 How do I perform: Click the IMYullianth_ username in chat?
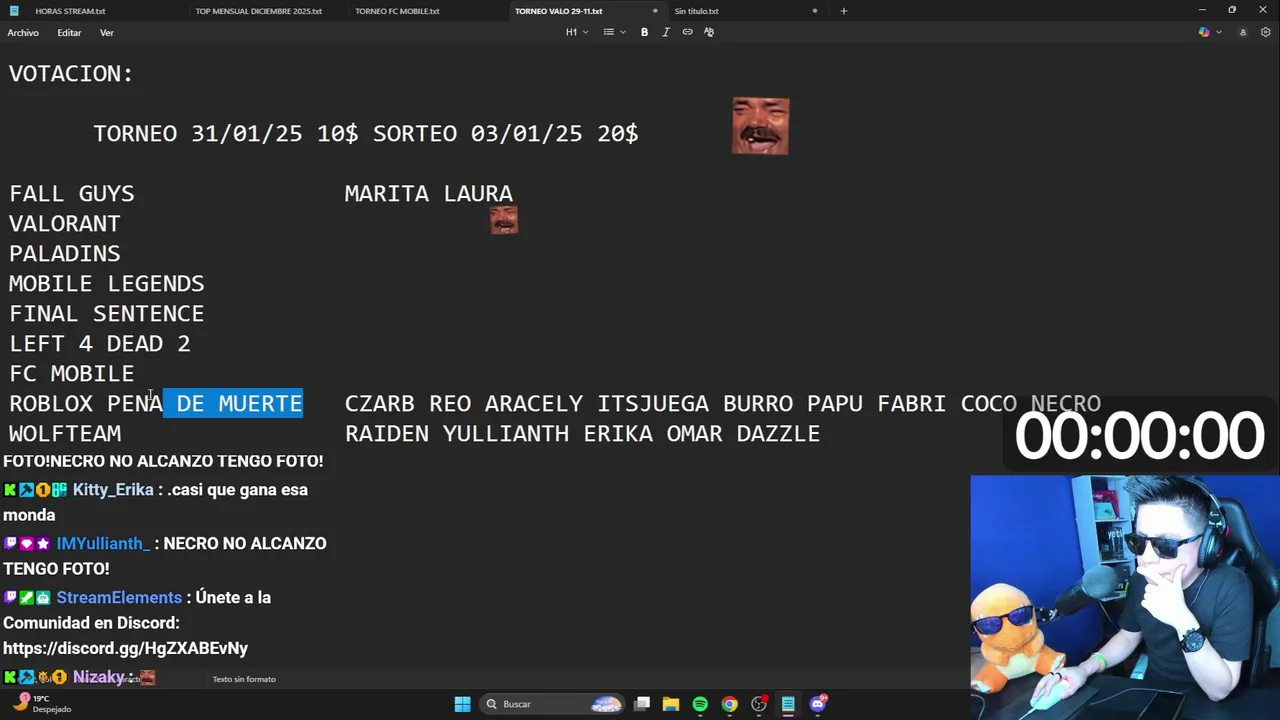tap(103, 543)
